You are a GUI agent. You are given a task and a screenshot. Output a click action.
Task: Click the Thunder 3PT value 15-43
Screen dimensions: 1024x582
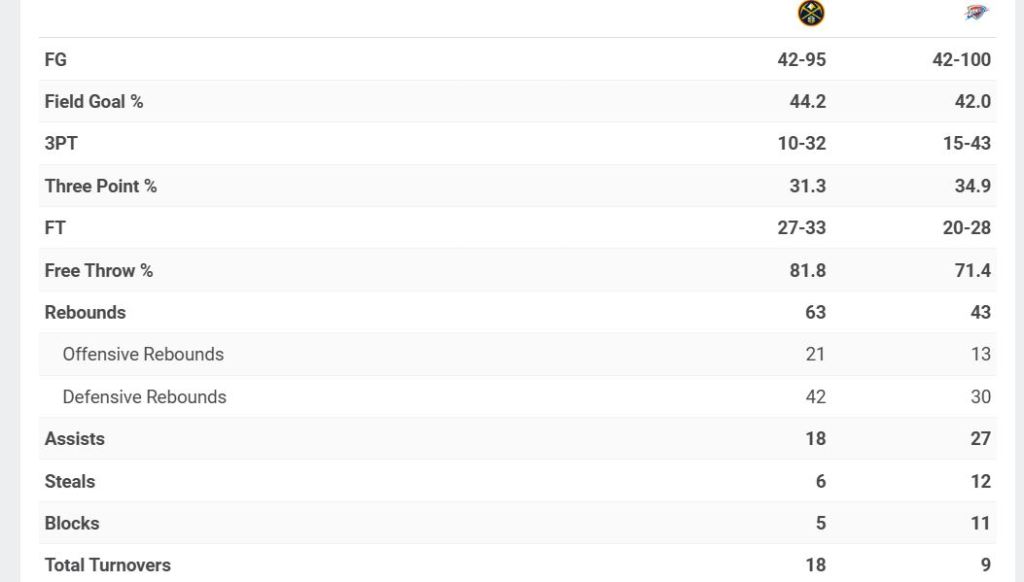966,144
